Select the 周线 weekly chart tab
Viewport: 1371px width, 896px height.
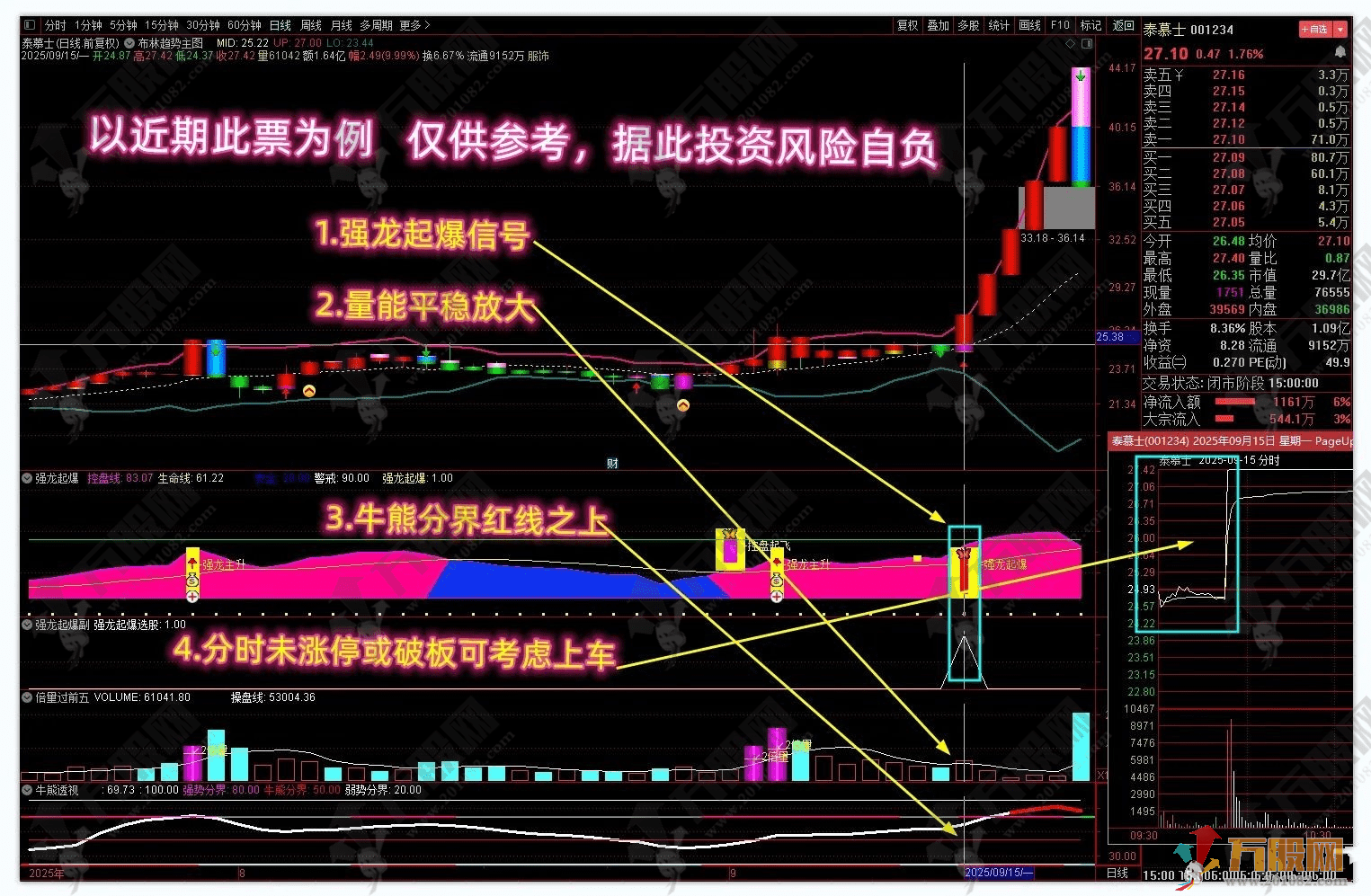310,25
